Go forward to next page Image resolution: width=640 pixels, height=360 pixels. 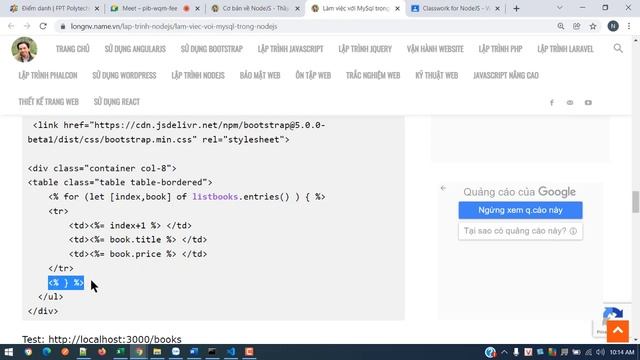point(27,26)
